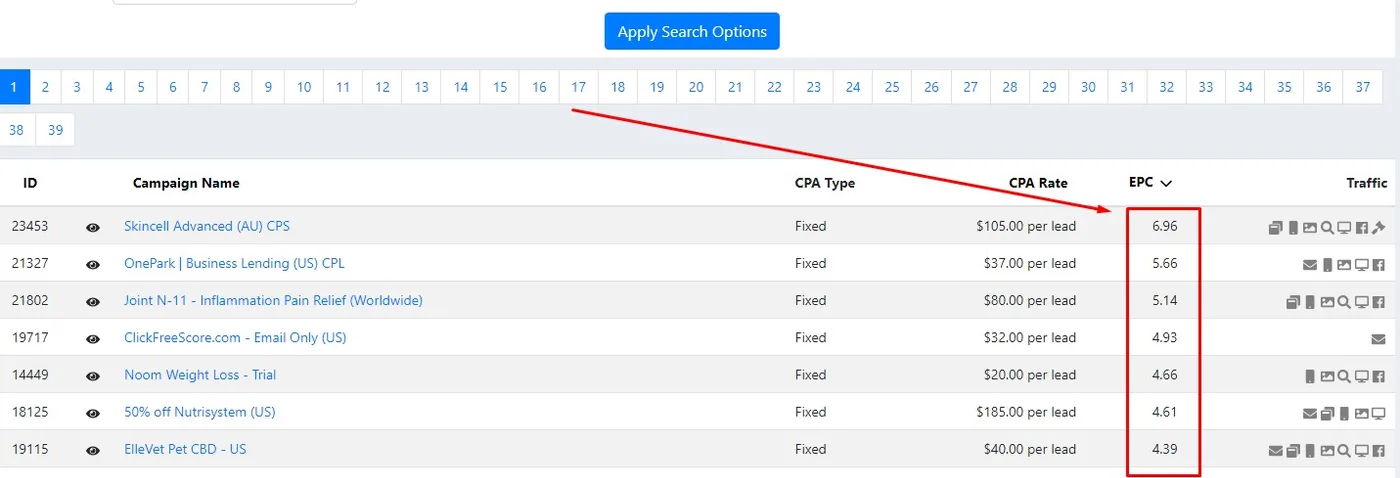Click the $185.00 per lead rate
The width and height of the screenshot is (1400, 478).
click(x=1026, y=412)
